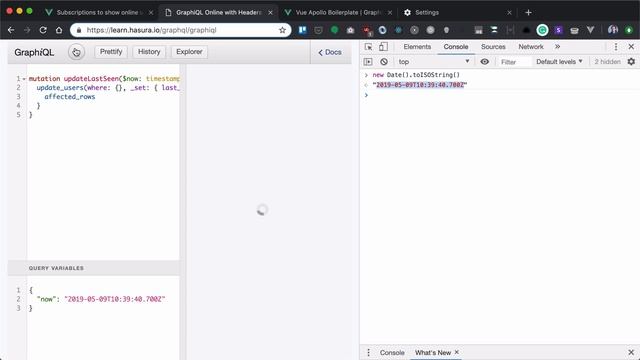Click affected_rows in the query editor
This screenshot has height=360, width=640.
[x=70, y=97]
